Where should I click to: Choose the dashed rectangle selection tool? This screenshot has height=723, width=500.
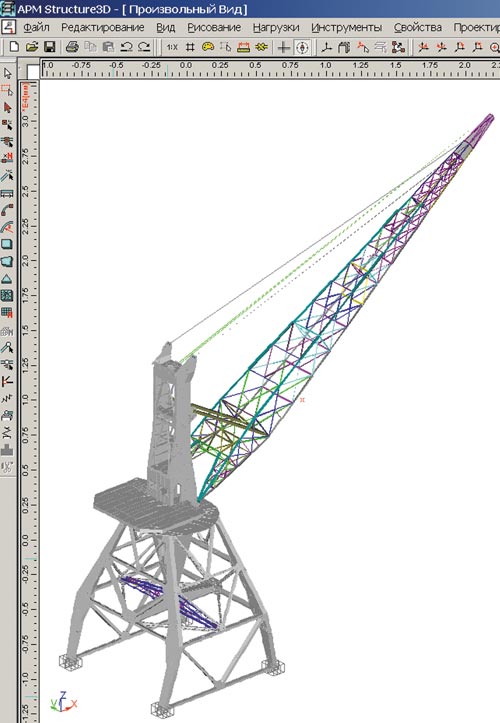tap(7, 90)
